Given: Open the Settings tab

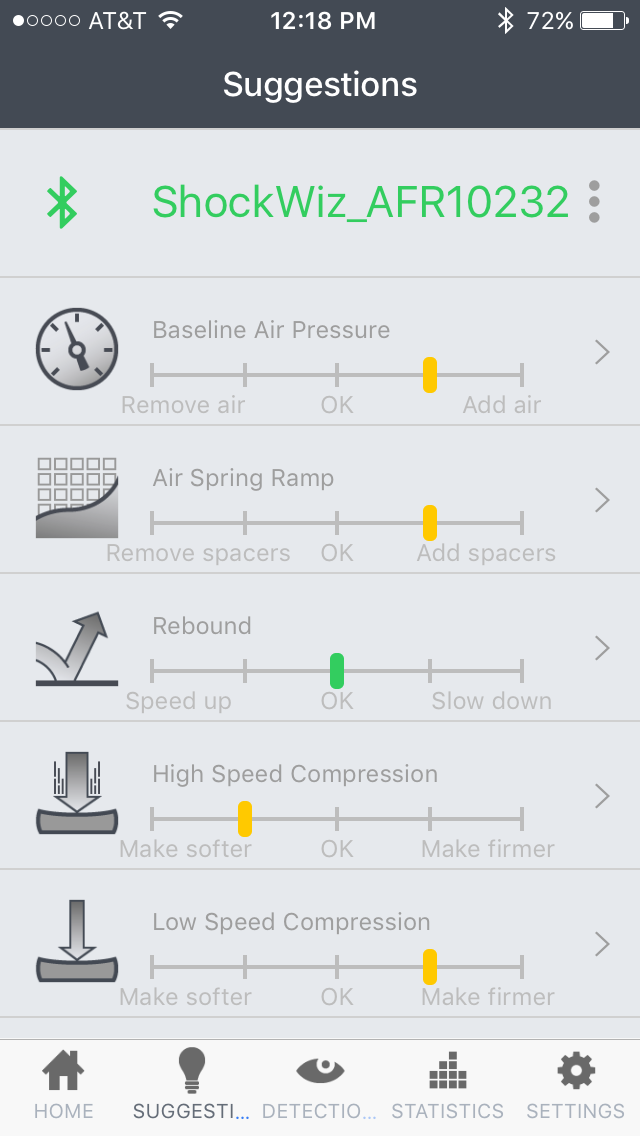Looking at the screenshot, I should pyautogui.click(x=575, y=1086).
